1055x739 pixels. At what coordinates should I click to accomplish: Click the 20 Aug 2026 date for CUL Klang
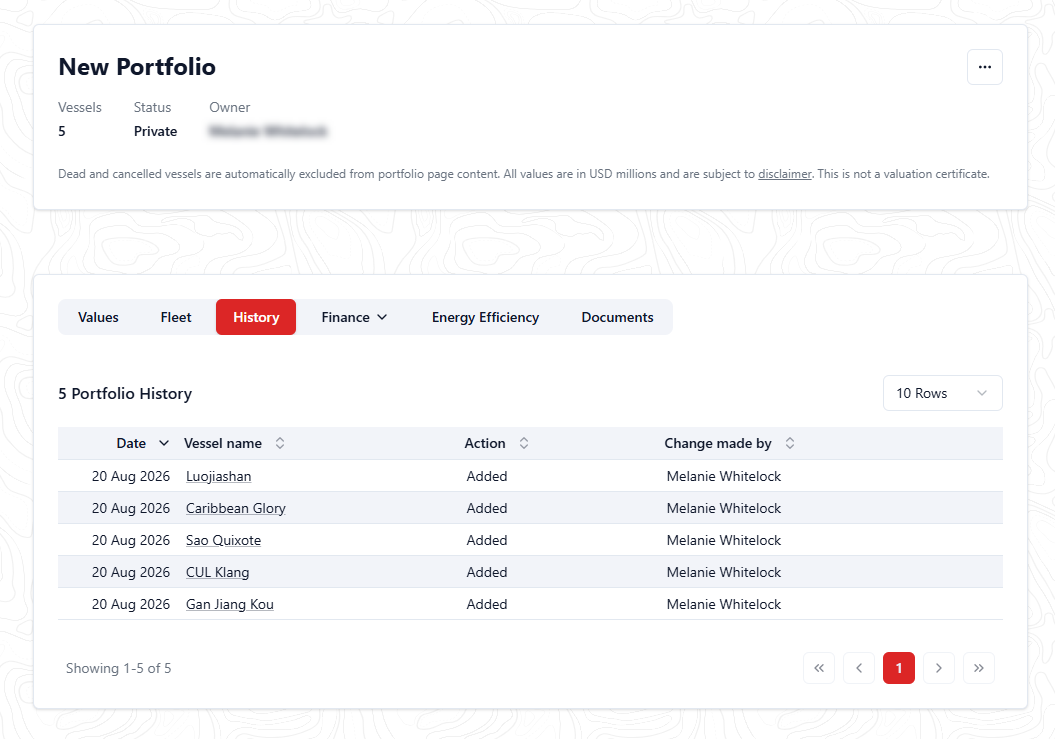click(131, 572)
